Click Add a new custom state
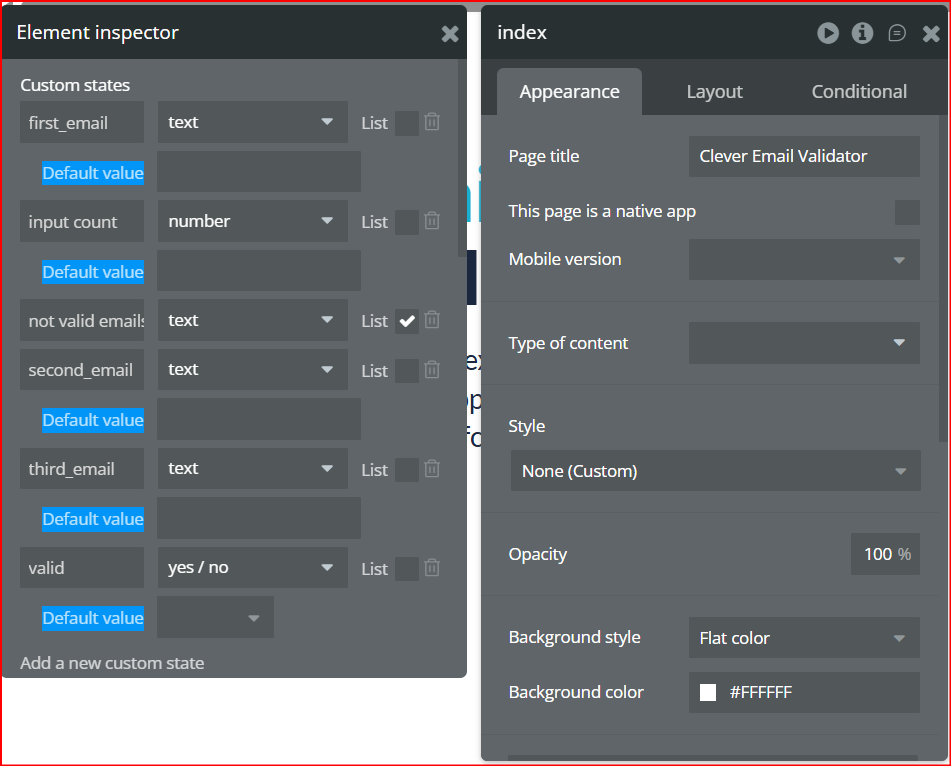 pos(112,663)
